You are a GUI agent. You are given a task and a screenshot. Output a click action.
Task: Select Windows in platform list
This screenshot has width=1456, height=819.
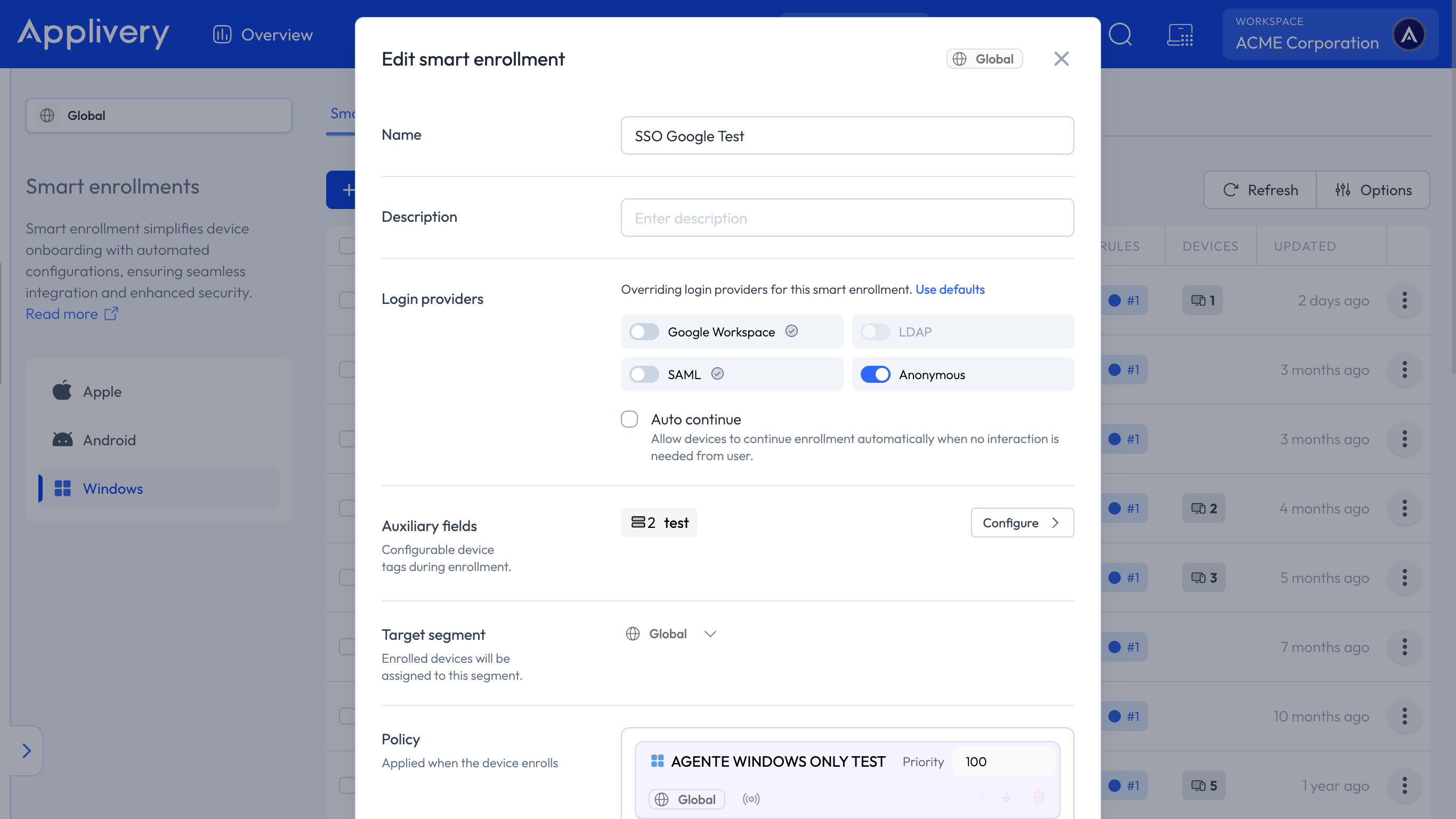[x=158, y=488]
